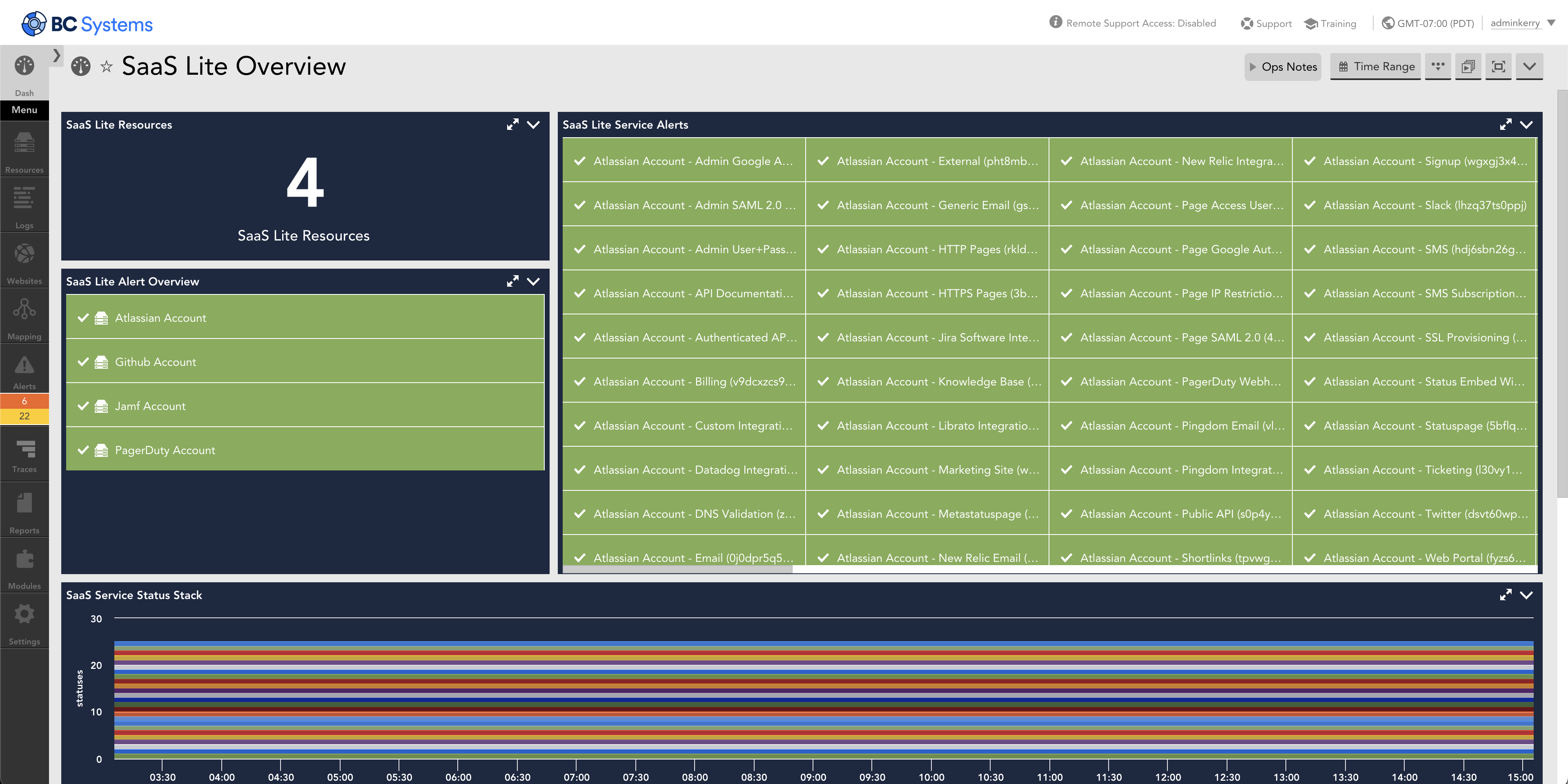Click the GMT-07:00 (PDT) timezone text
The height and width of the screenshot is (784, 1568).
point(1435,24)
